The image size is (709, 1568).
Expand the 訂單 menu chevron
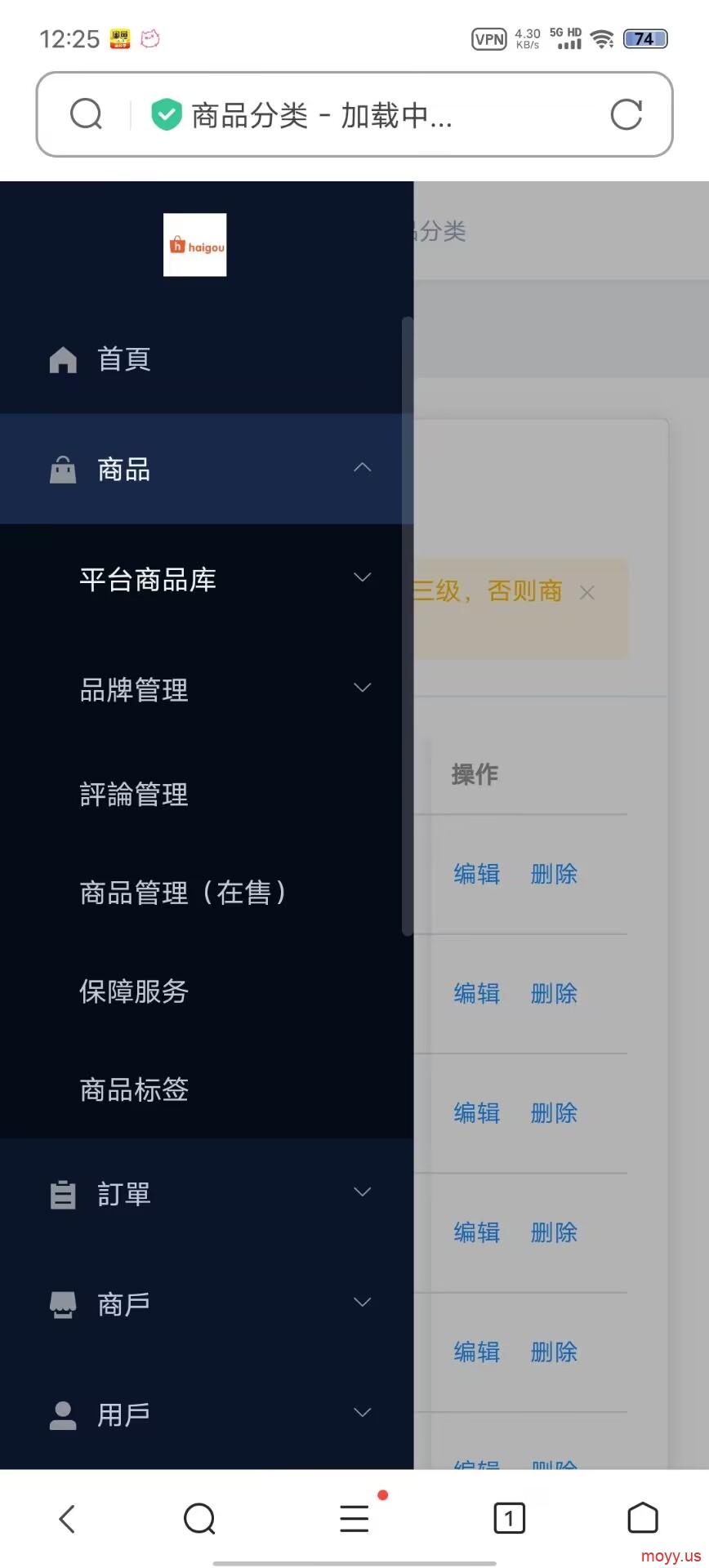363,1192
